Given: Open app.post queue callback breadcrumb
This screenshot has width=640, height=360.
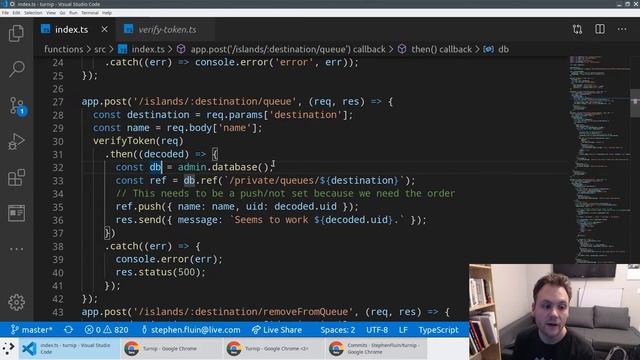Looking at the screenshot, I should (x=281, y=49).
